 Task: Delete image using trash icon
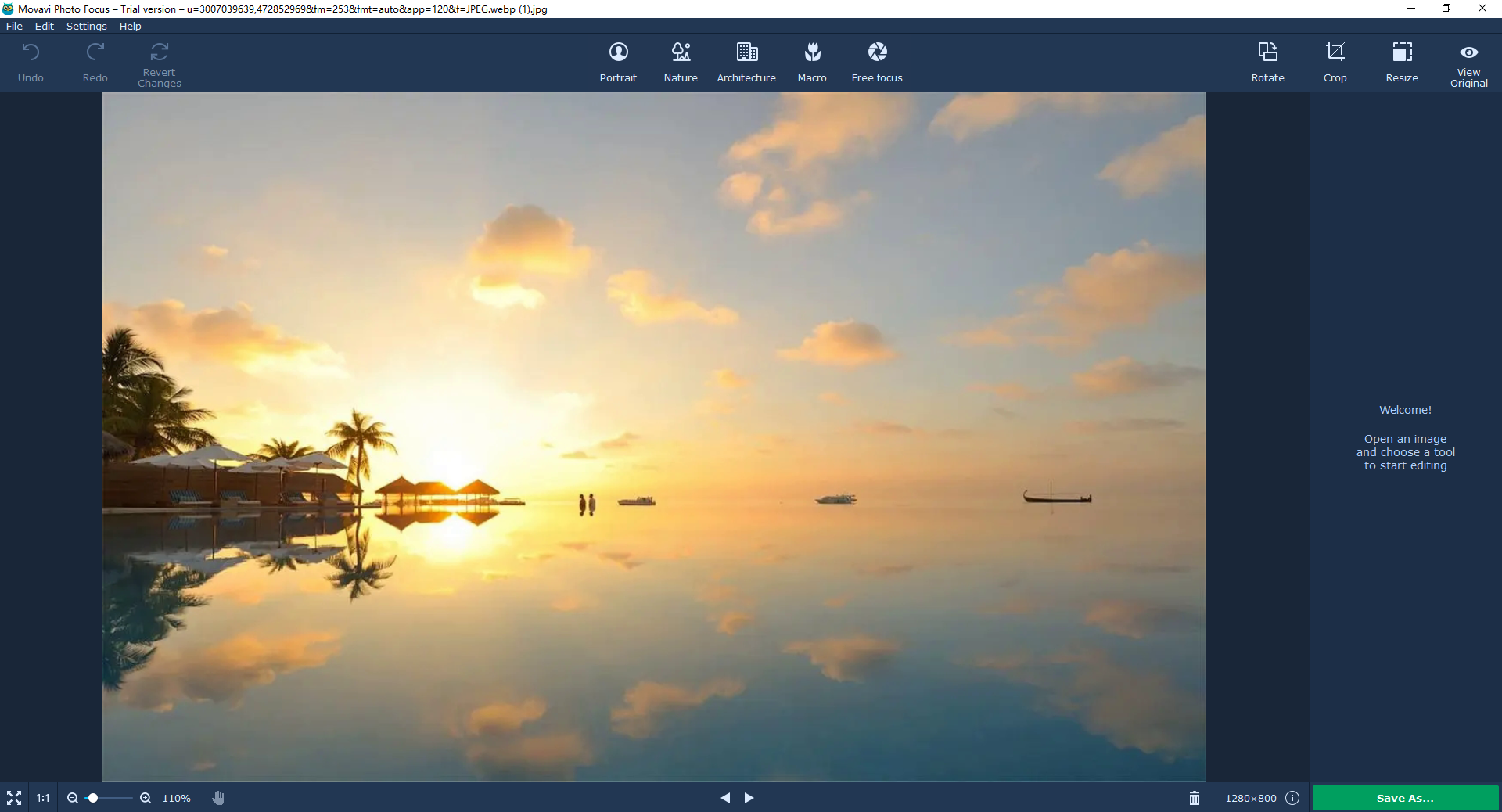[1195, 798]
